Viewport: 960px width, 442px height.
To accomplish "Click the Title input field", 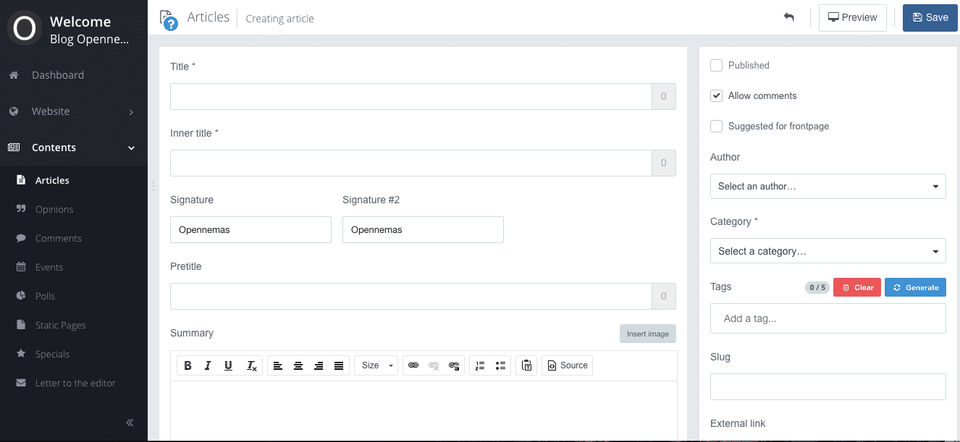I will pos(410,97).
